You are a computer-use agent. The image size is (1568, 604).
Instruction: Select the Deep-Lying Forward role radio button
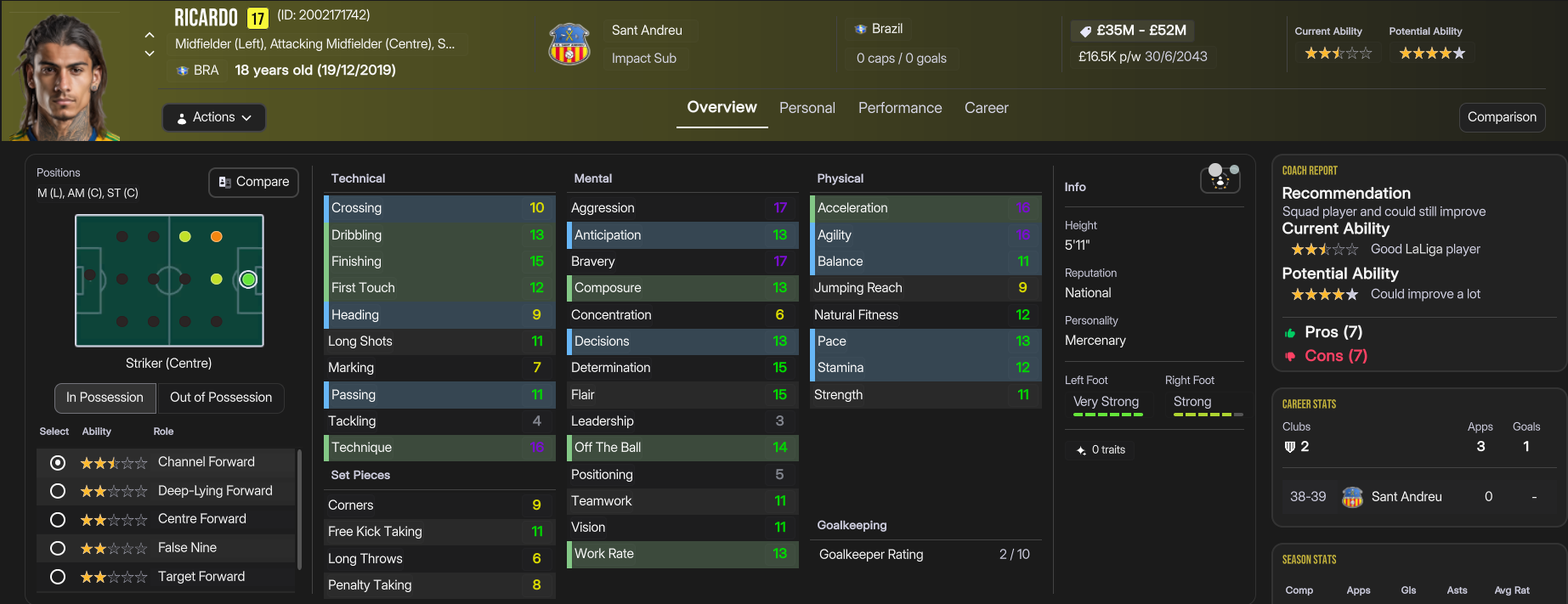point(58,491)
